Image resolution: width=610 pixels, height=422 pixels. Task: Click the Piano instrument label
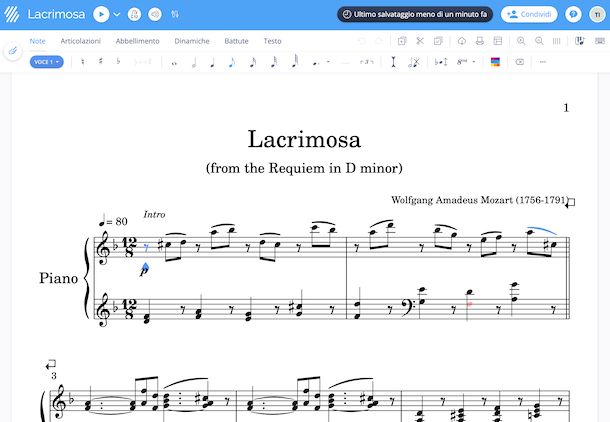[58, 278]
